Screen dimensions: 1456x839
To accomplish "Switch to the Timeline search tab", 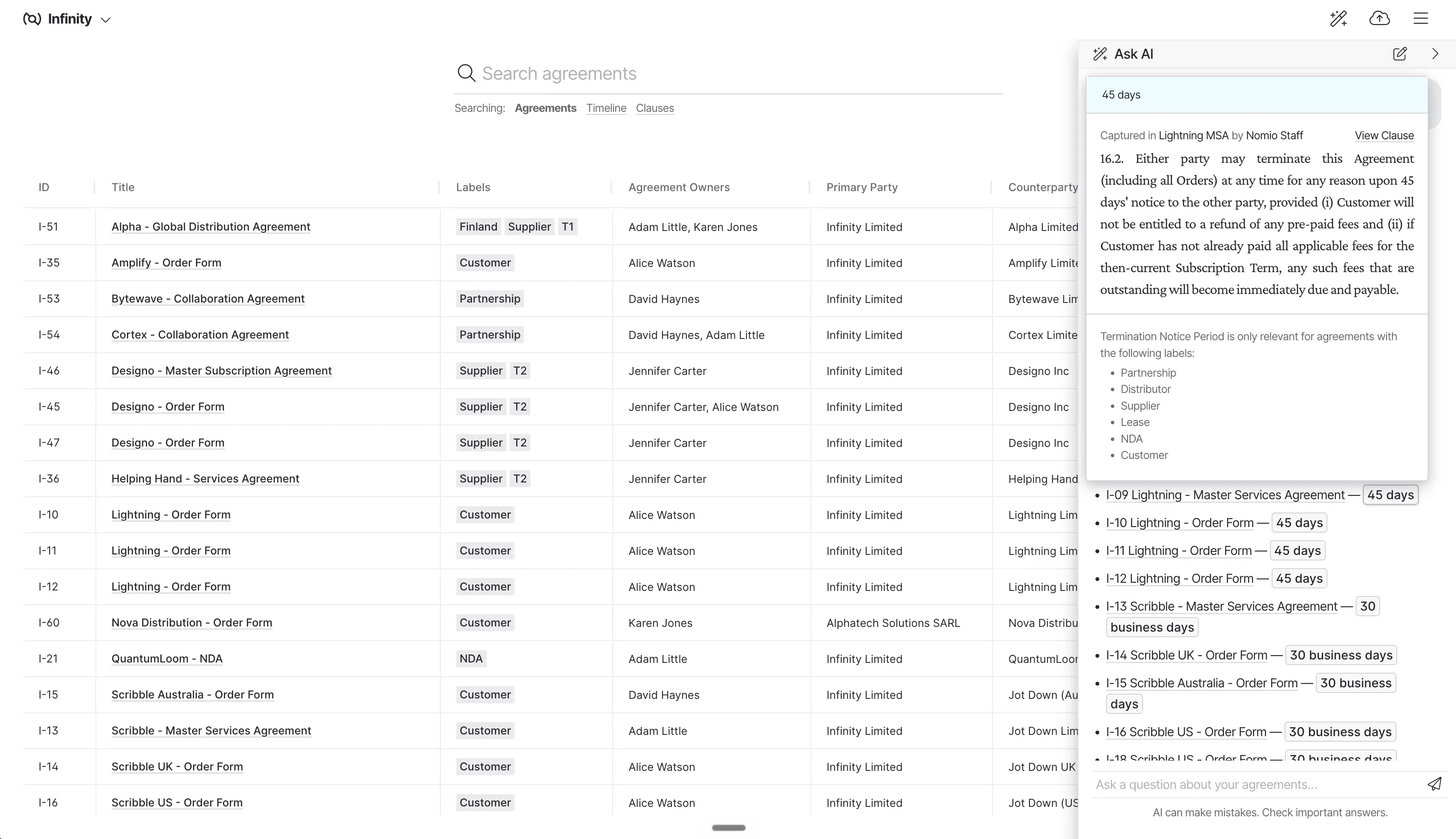I will 606,108.
